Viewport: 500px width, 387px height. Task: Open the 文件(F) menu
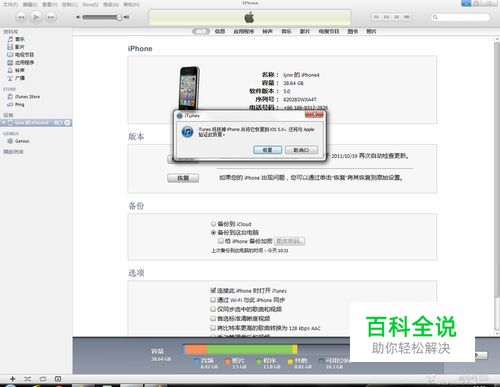coord(10,5)
